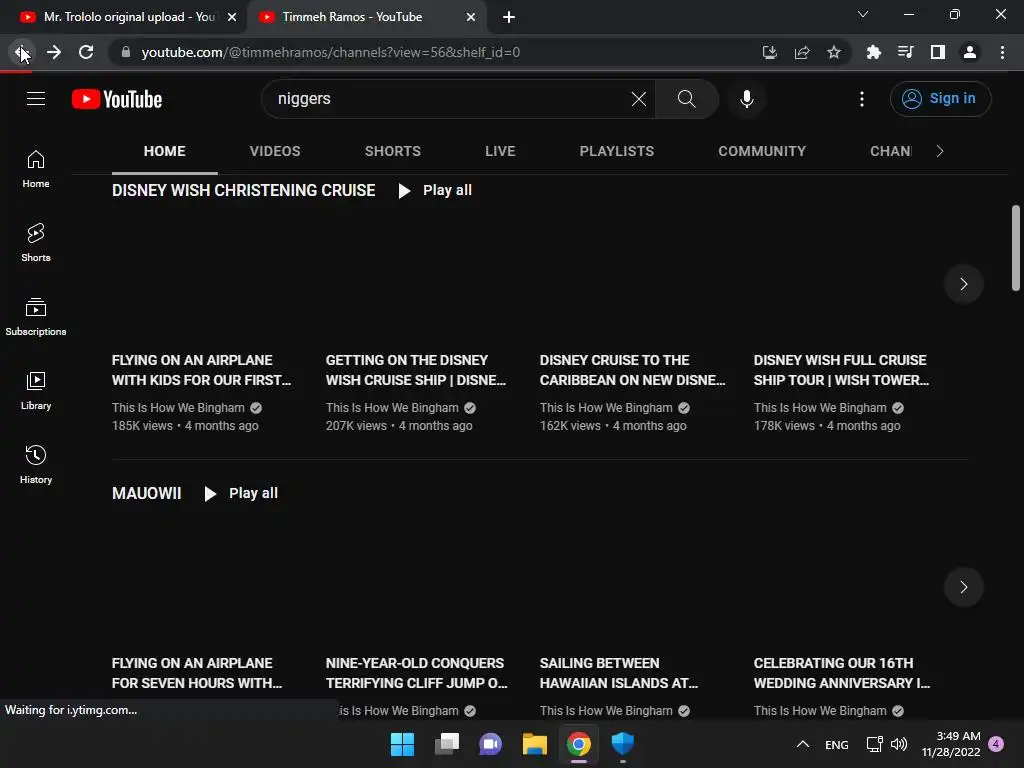
Task: Open media control playlist icon
Action: click(905, 52)
